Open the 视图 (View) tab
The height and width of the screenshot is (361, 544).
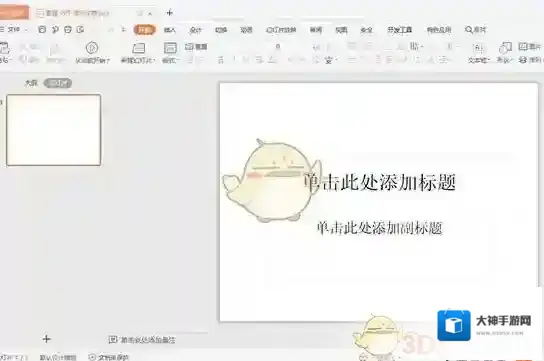pyautogui.click(x=341, y=30)
